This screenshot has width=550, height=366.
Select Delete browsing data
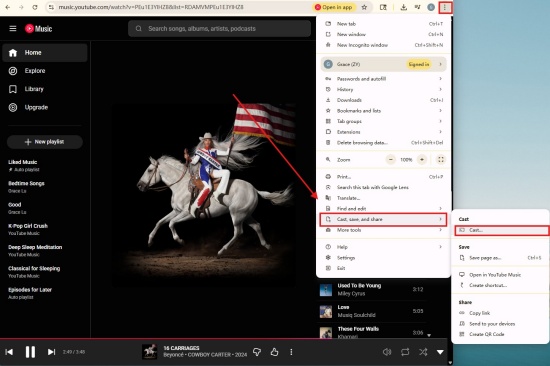[x=384, y=143]
